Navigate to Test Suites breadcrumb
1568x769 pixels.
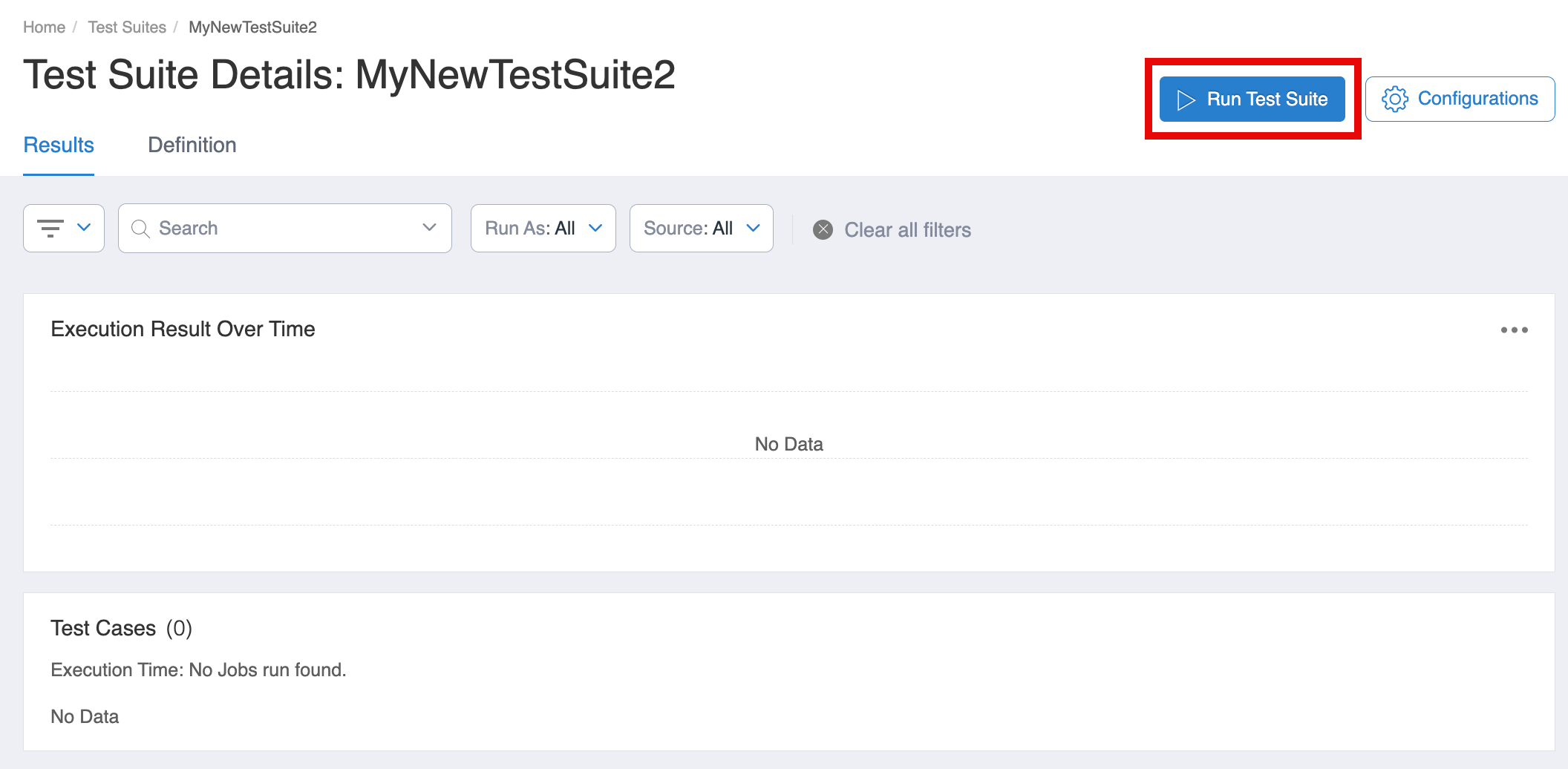[127, 27]
